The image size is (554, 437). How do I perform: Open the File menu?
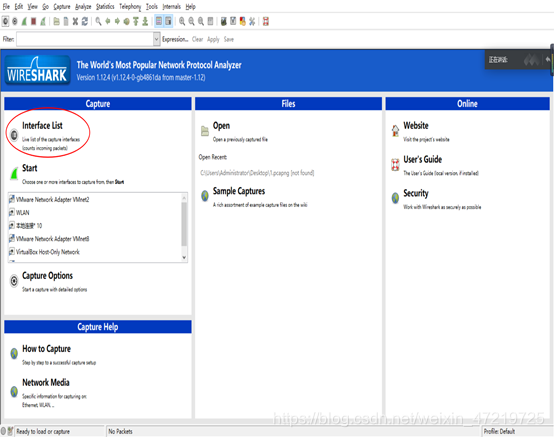pos(6,7)
